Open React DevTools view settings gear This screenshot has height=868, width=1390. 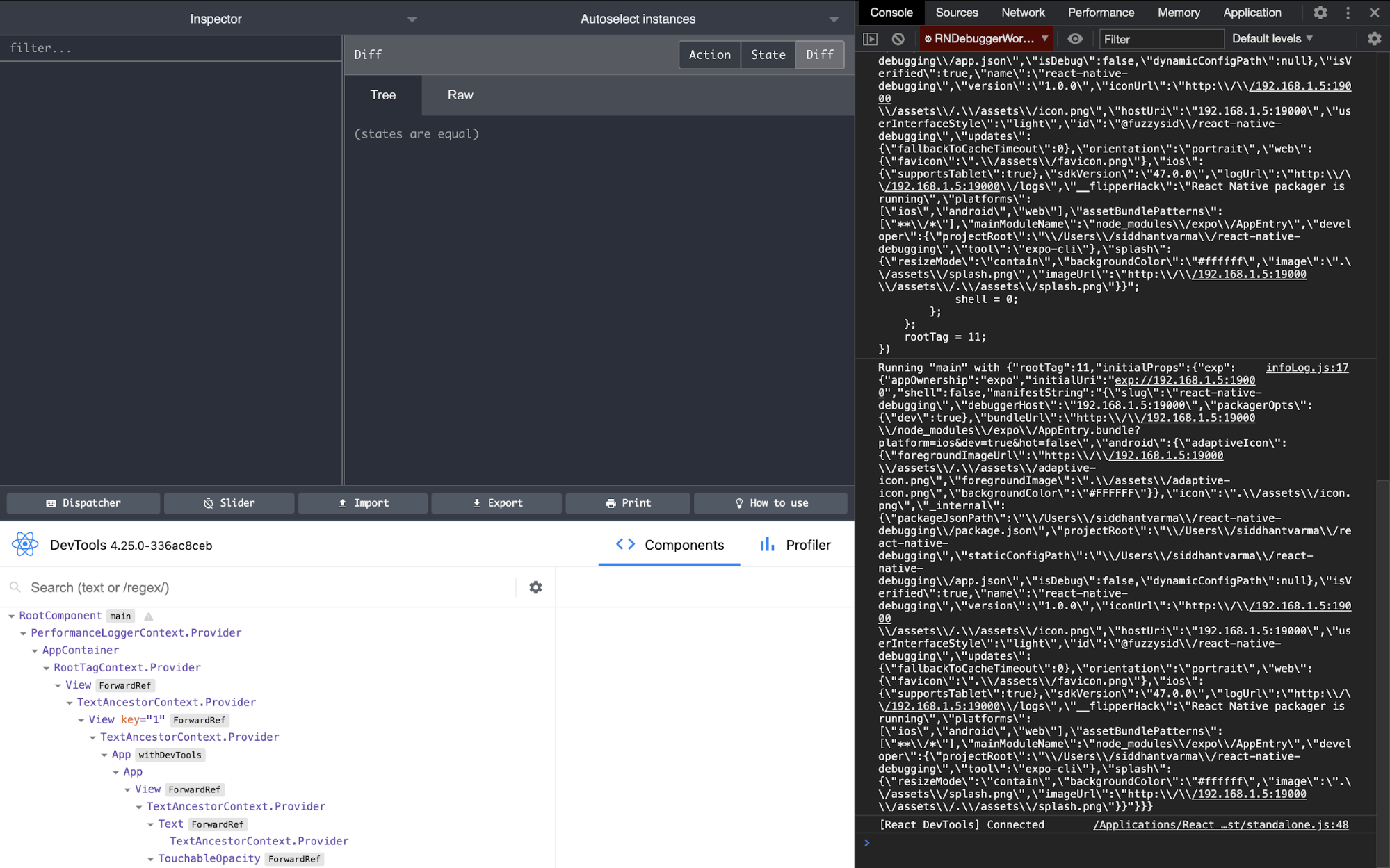tap(535, 587)
